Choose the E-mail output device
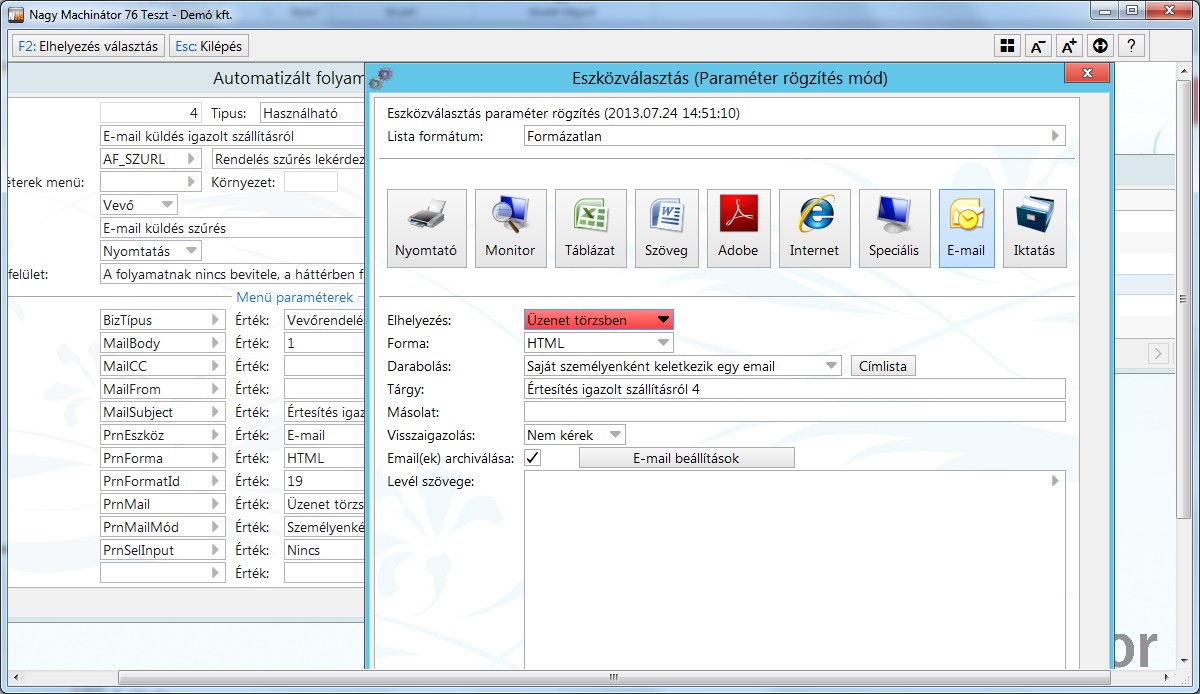 pos(966,228)
